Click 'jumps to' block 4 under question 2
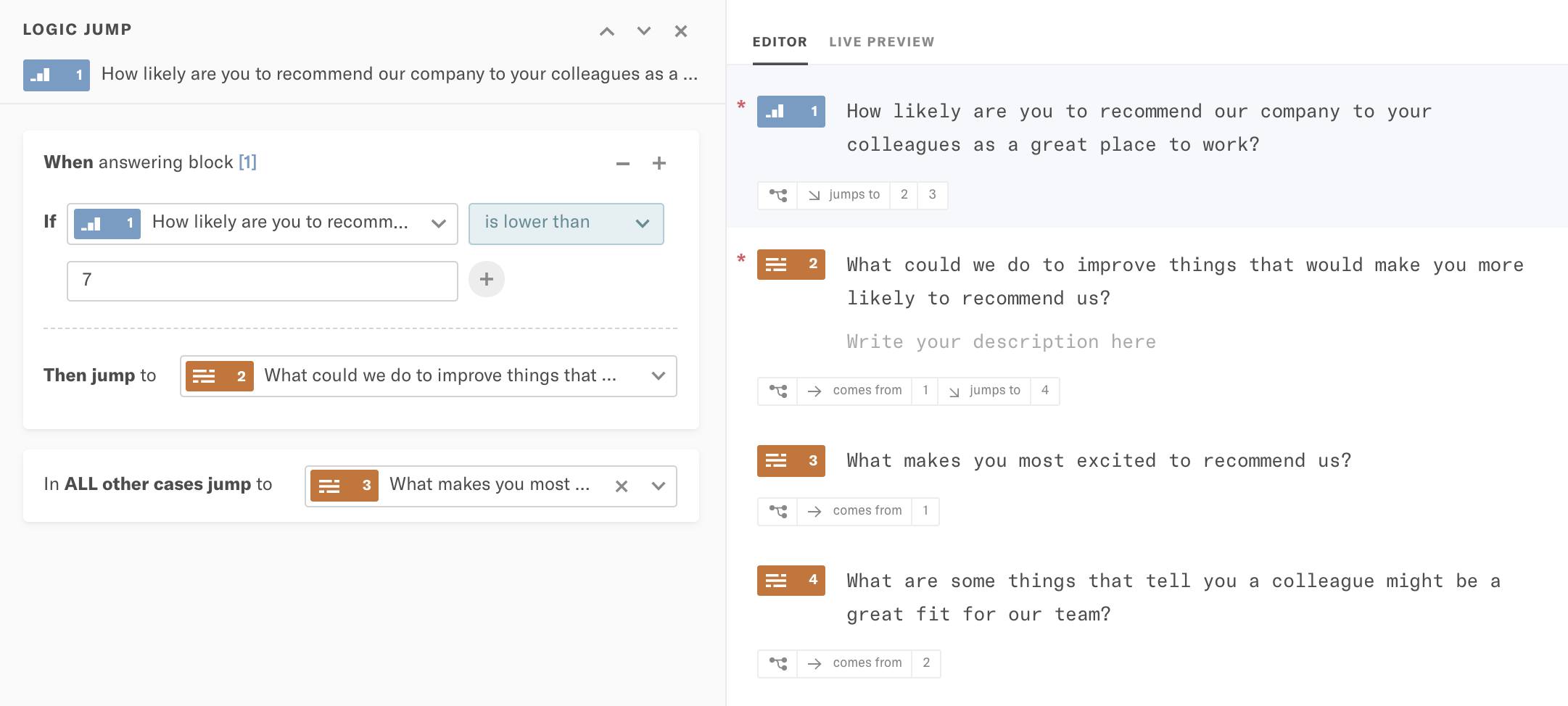Viewport: 1568px width, 706px height. tap(1044, 391)
